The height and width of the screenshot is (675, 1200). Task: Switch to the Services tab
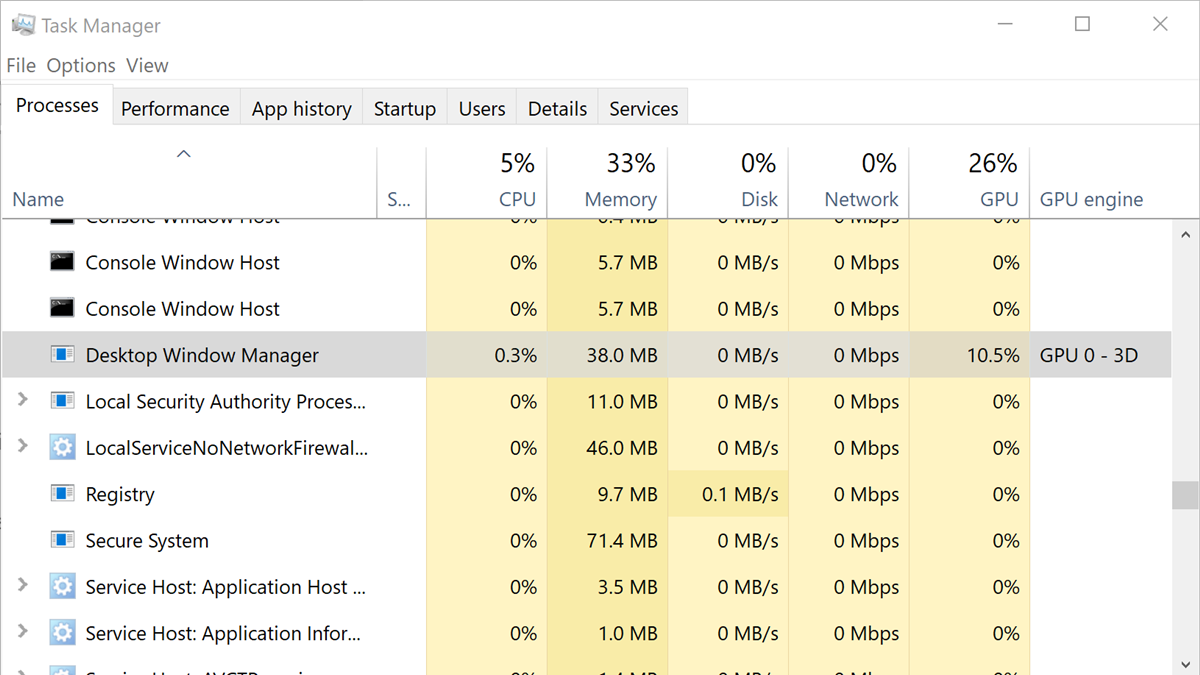click(643, 108)
